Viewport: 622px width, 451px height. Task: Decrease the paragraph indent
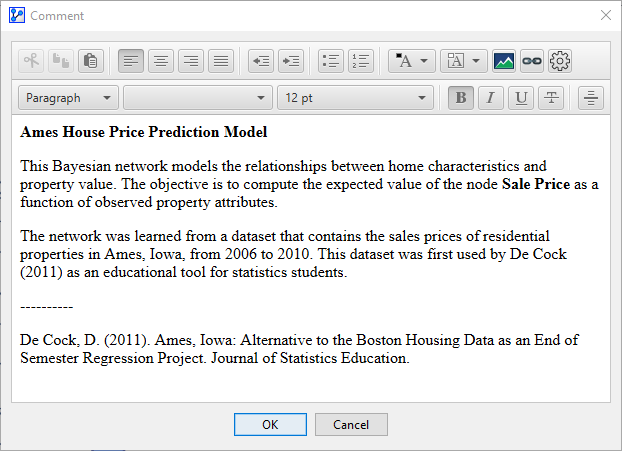[x=260, y=61]
